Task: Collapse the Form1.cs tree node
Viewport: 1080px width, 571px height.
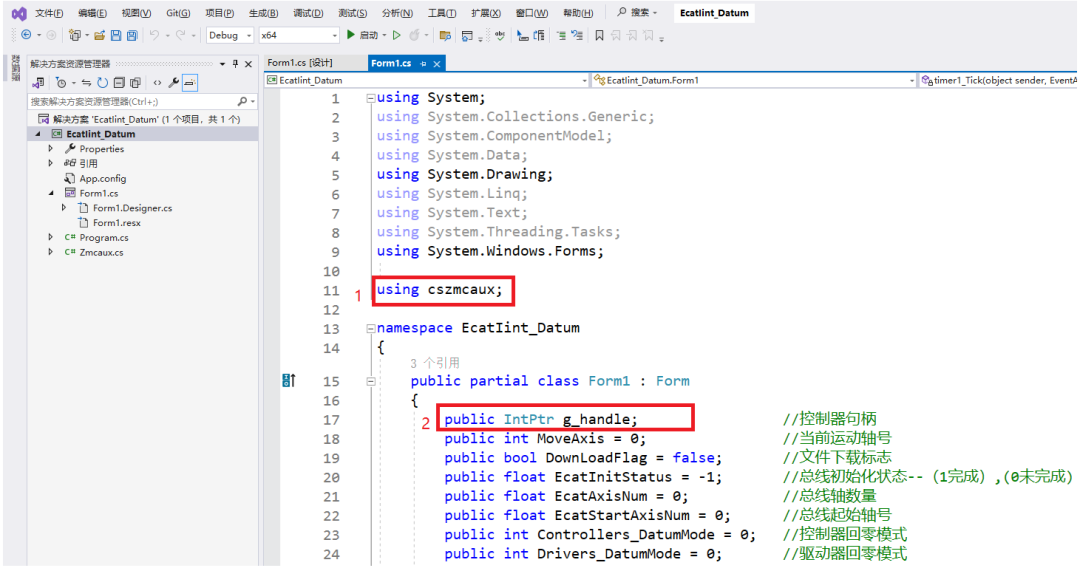Action: [51, 193]
